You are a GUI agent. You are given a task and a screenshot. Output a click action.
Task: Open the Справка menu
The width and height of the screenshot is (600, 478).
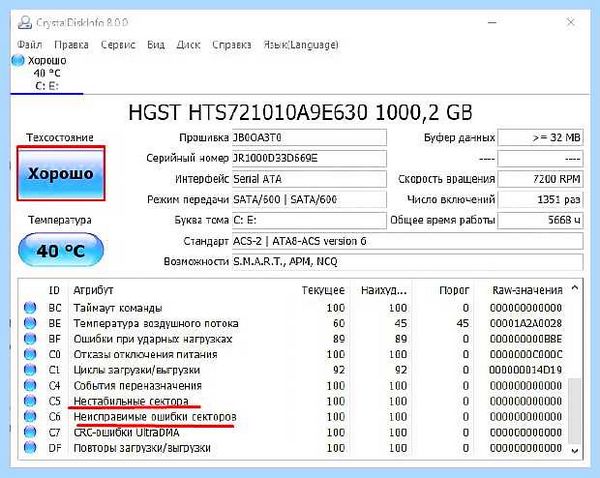pyautogui.click(x=232, y=45)
